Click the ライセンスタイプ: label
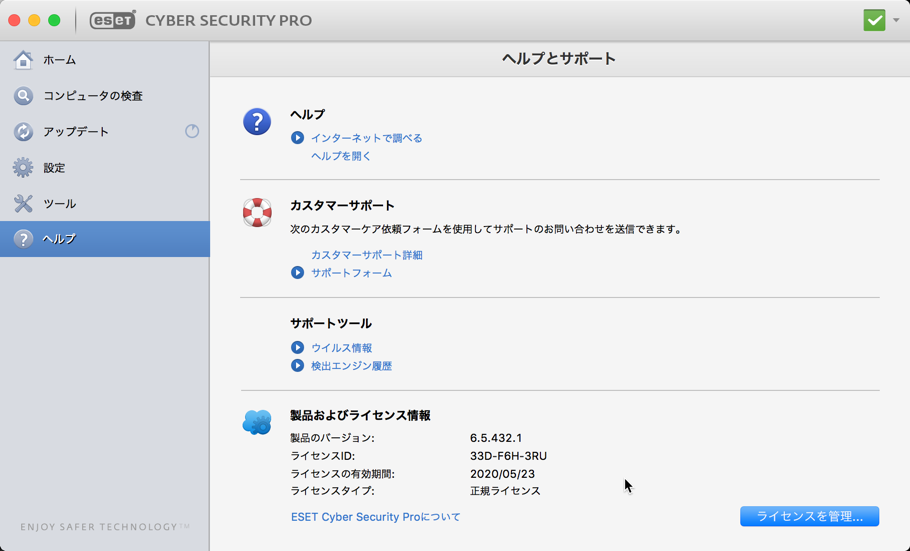 tap(333, 491)
